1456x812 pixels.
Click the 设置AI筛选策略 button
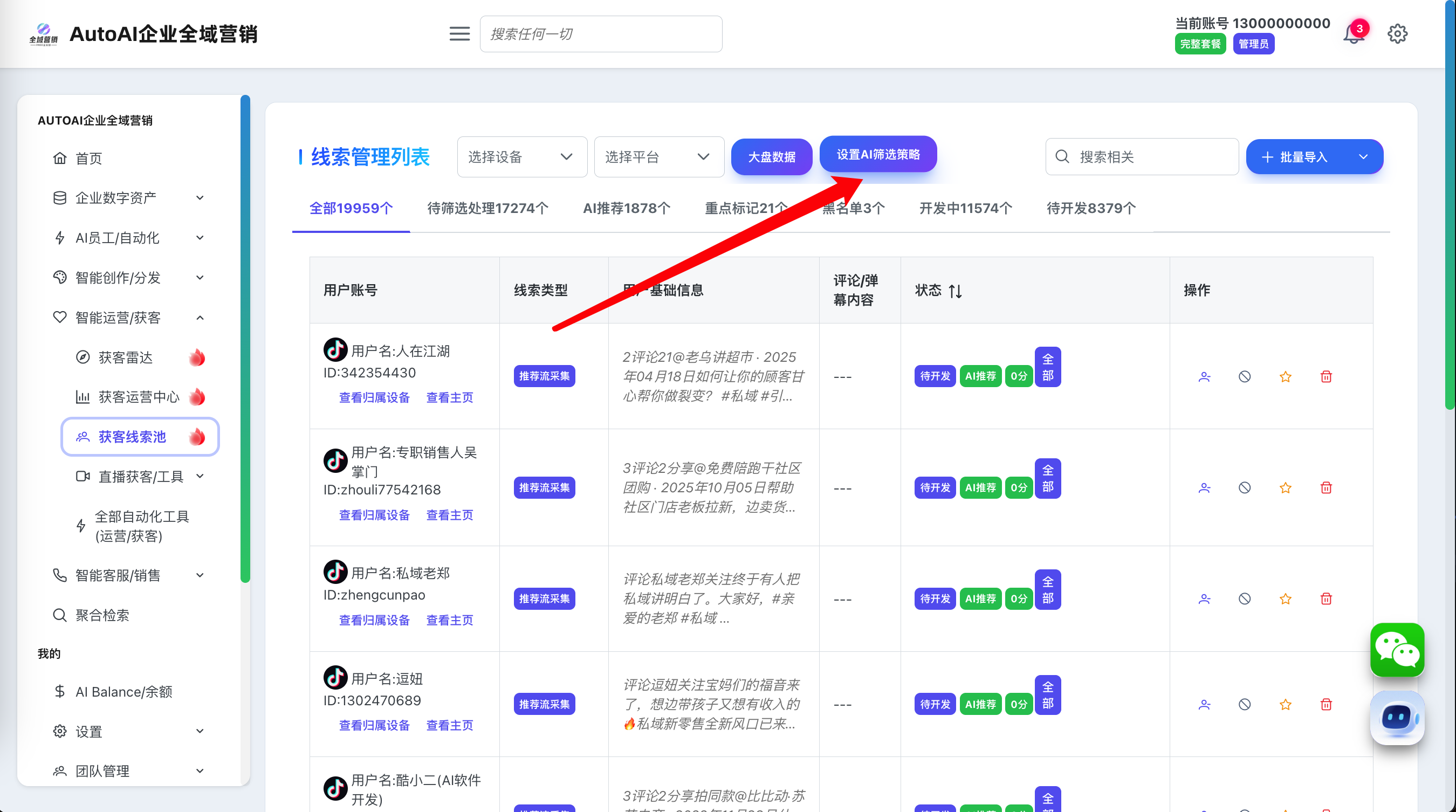click(878, 154)
